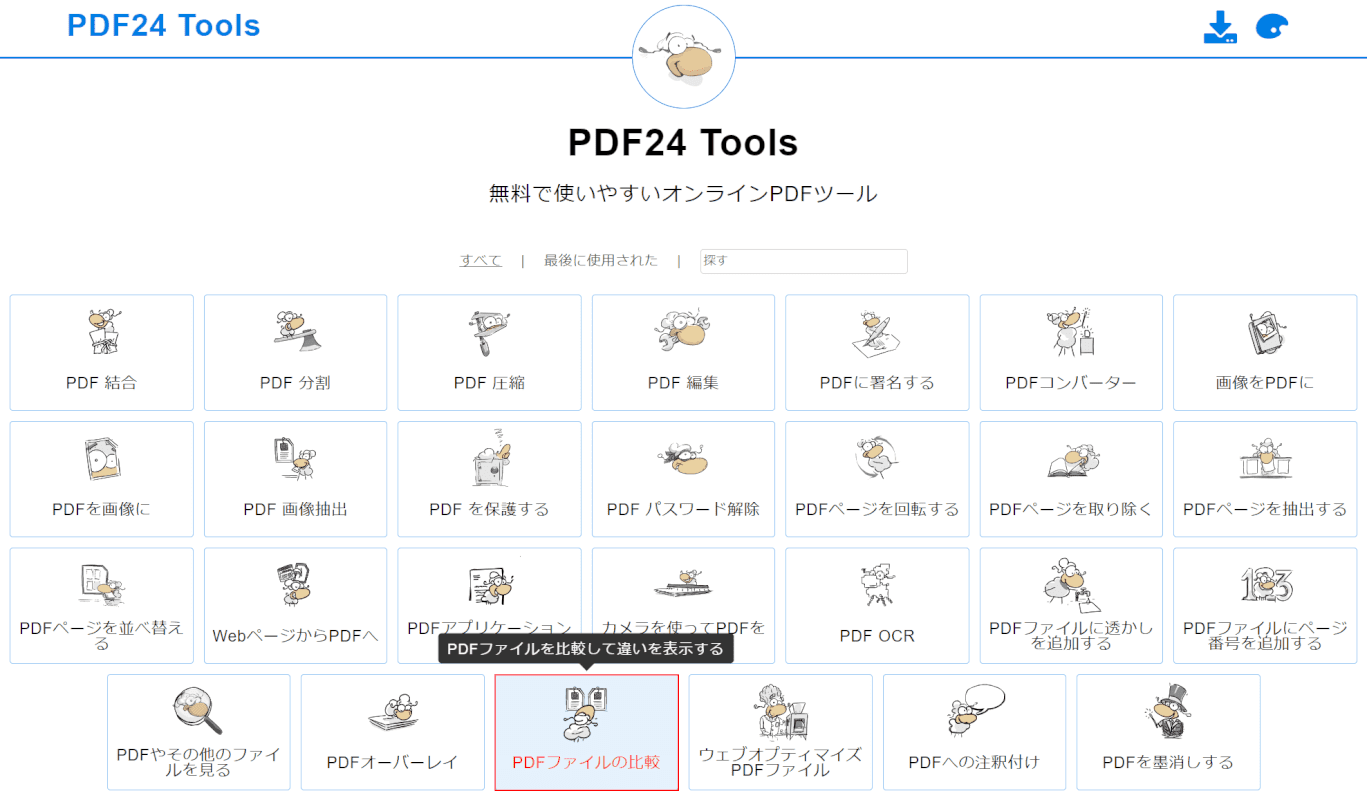This screenshot has height=800, width=1367.
Task: Click the PDFを画像に label text
Action: coord(101,509)
